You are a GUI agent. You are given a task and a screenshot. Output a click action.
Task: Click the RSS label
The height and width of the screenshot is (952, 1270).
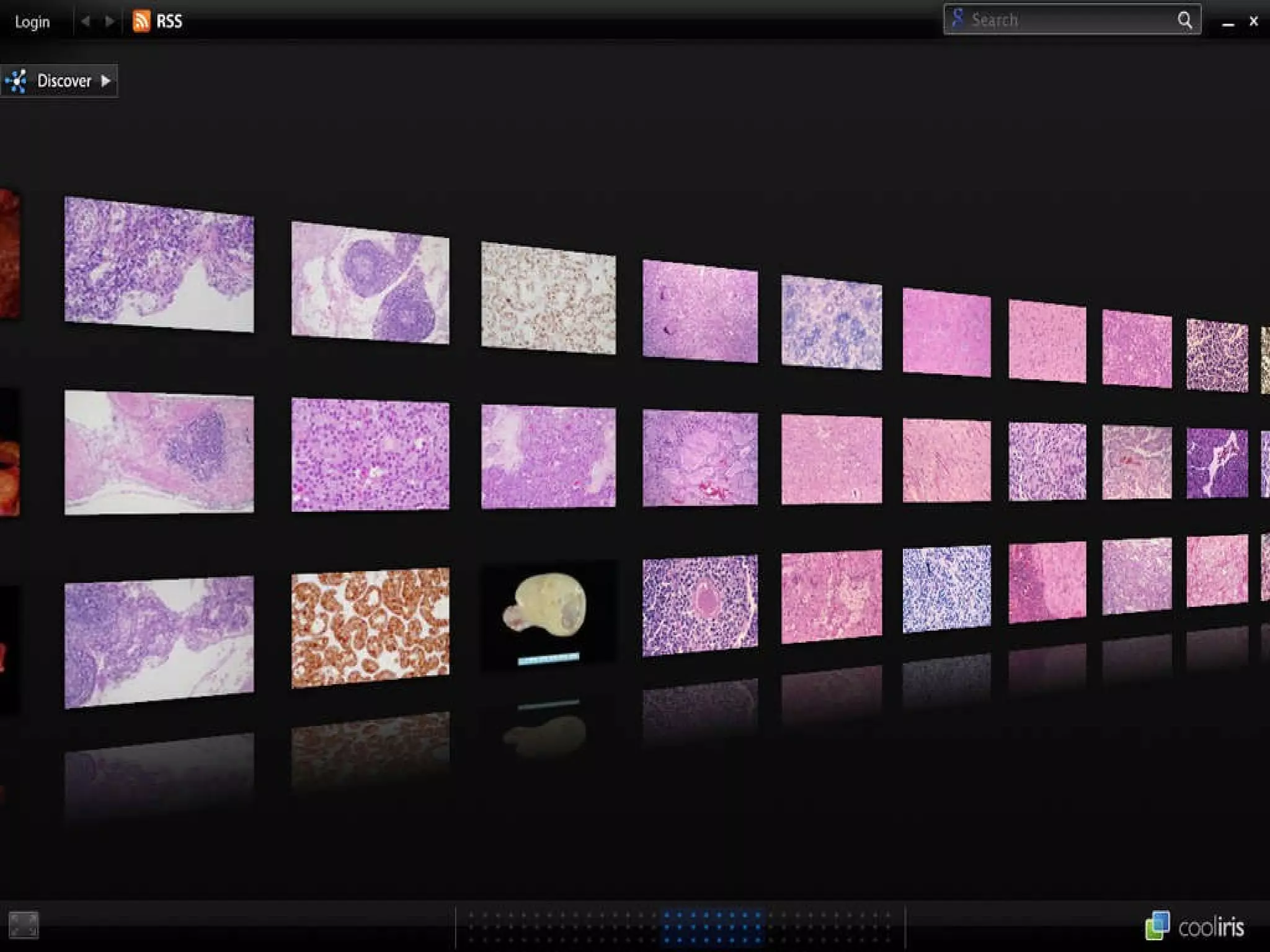pos(169,21)
